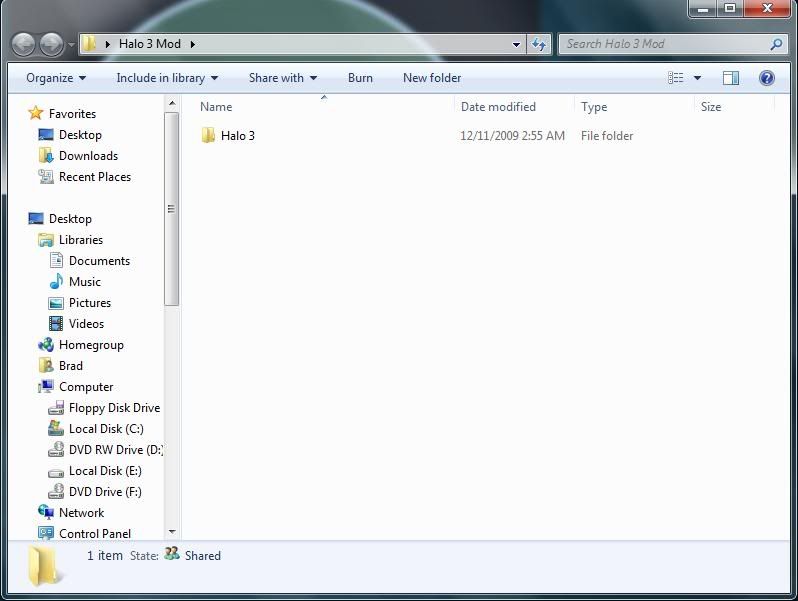Image resolution: width=798 pixels, height=601 pixels.
Task: Click the Local Disk (C:) drive icon
Action: pyautogui.click(x=56, y=428)
